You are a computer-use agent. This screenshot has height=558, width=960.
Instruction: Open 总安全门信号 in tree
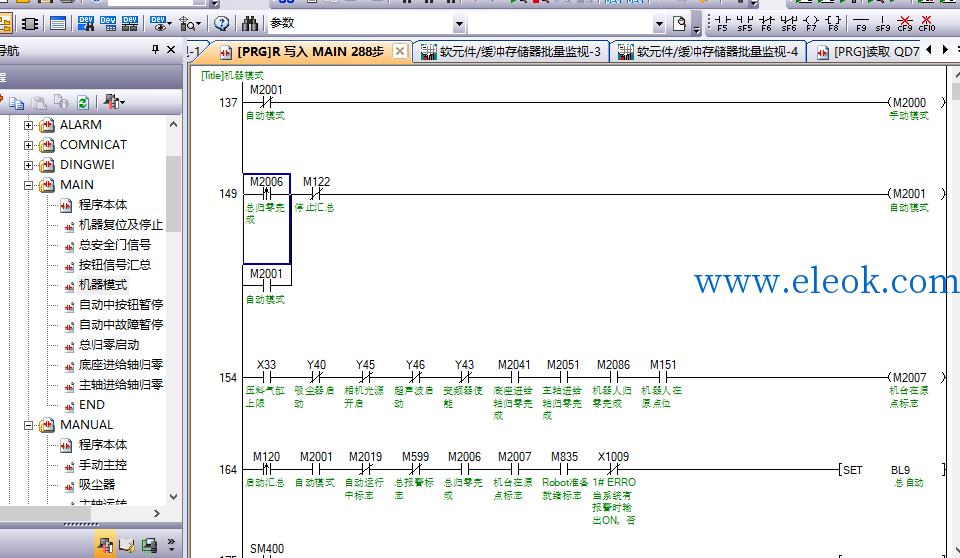click(x=114, y=245)
